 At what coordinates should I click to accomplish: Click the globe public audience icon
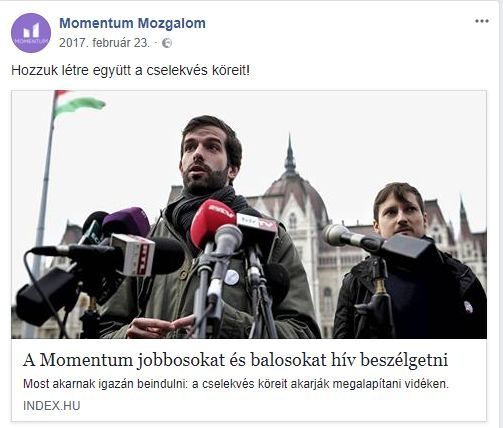pyautogui.click(x=167, y=43)
